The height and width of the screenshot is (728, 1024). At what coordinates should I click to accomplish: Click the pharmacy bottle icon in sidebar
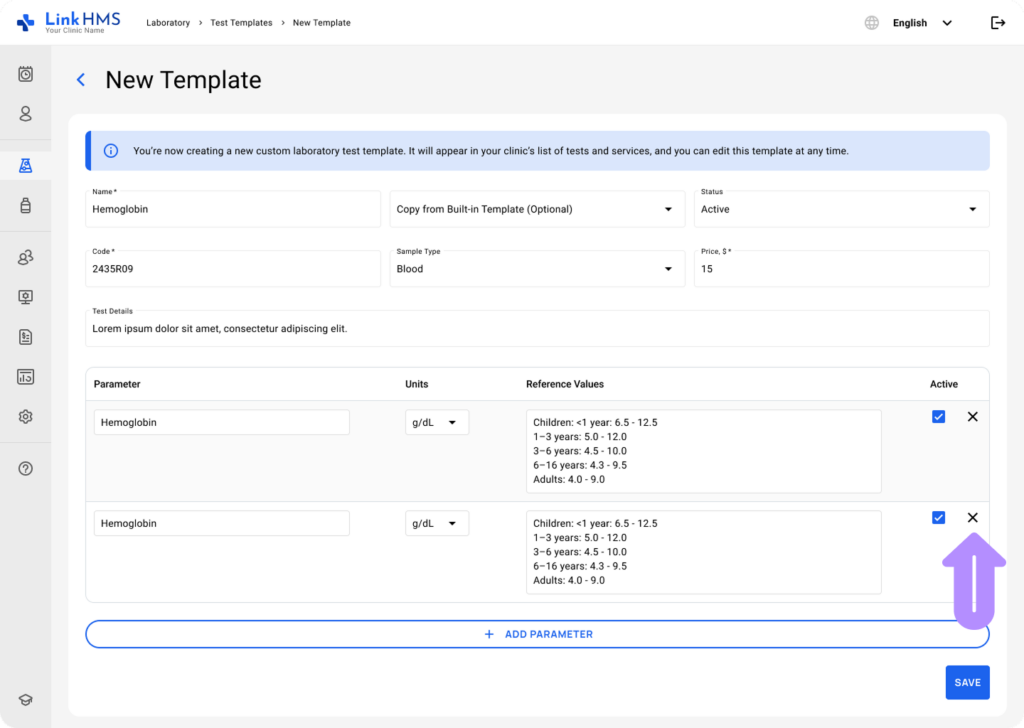[x=25, y=206]
